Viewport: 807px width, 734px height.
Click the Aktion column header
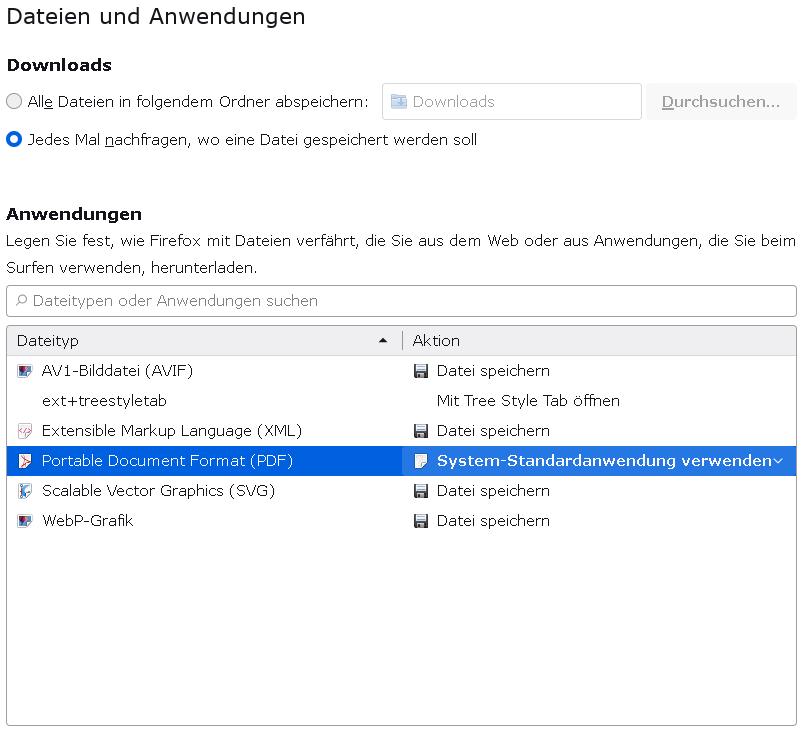[598, 341]
